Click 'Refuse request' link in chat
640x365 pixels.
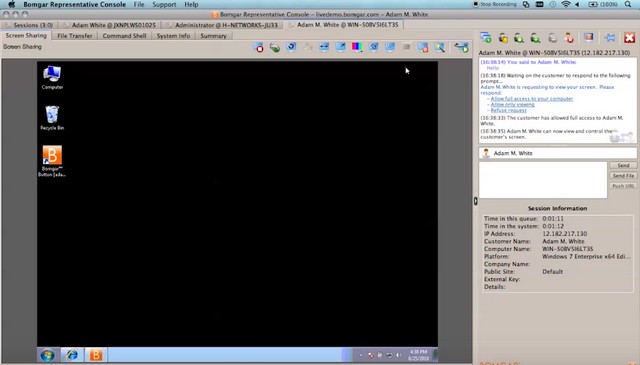(509, 110)
